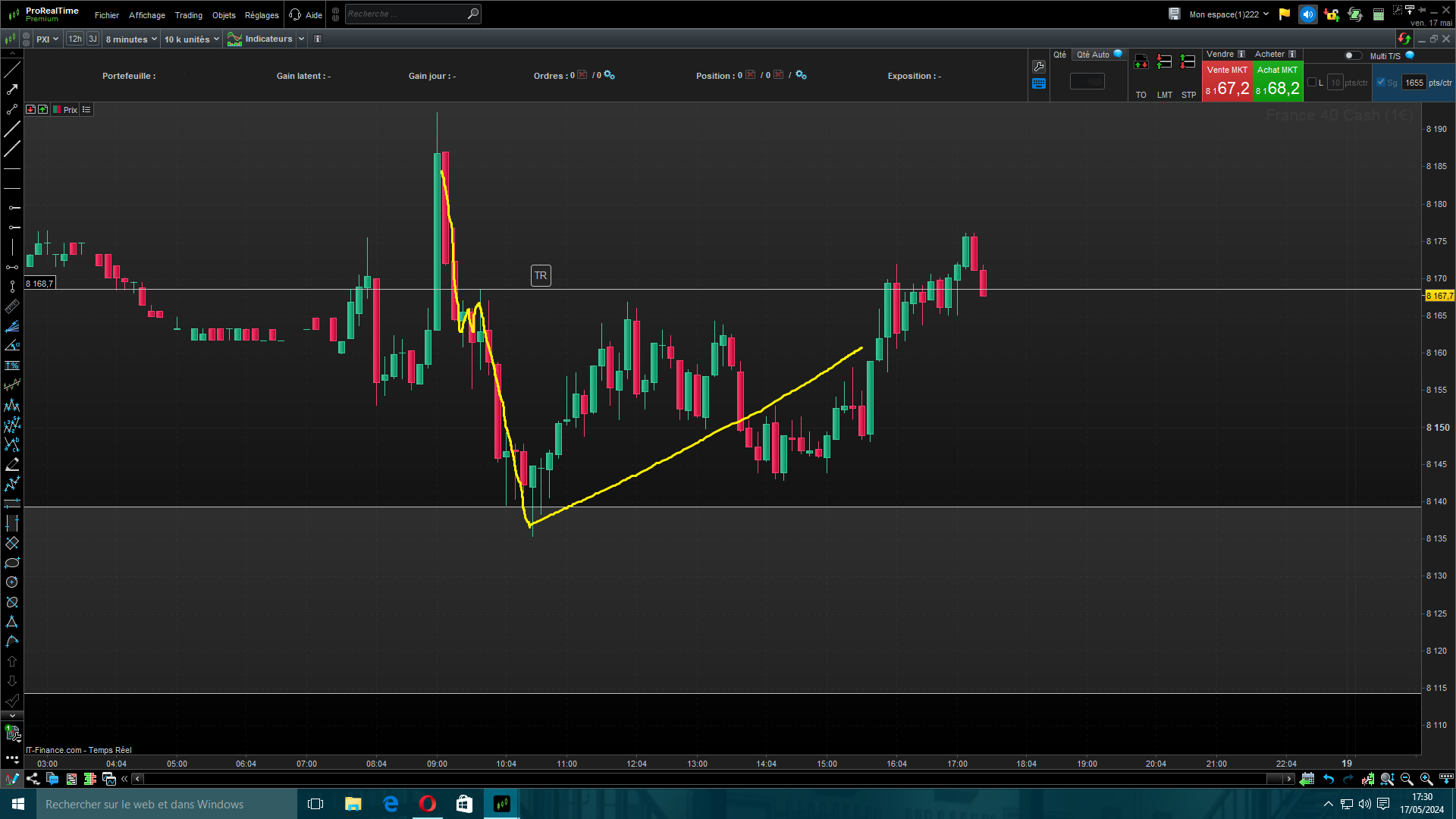Click the zoom out magnifier in bottom toolbar
Image resolution: width=1456 pixels, height=819 pixels.
(1407, 779)
